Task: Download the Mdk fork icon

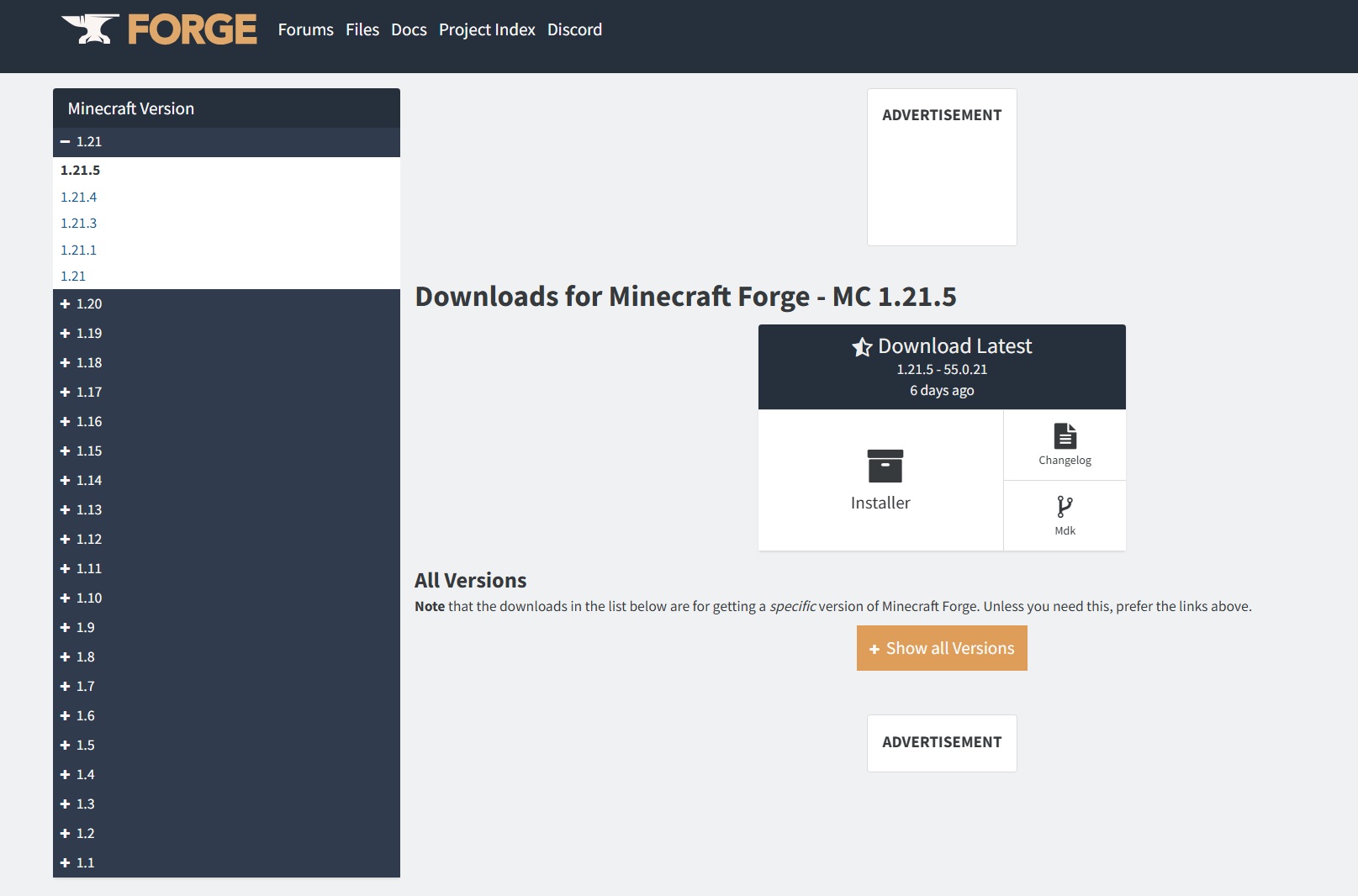Action: [1065, 507]
